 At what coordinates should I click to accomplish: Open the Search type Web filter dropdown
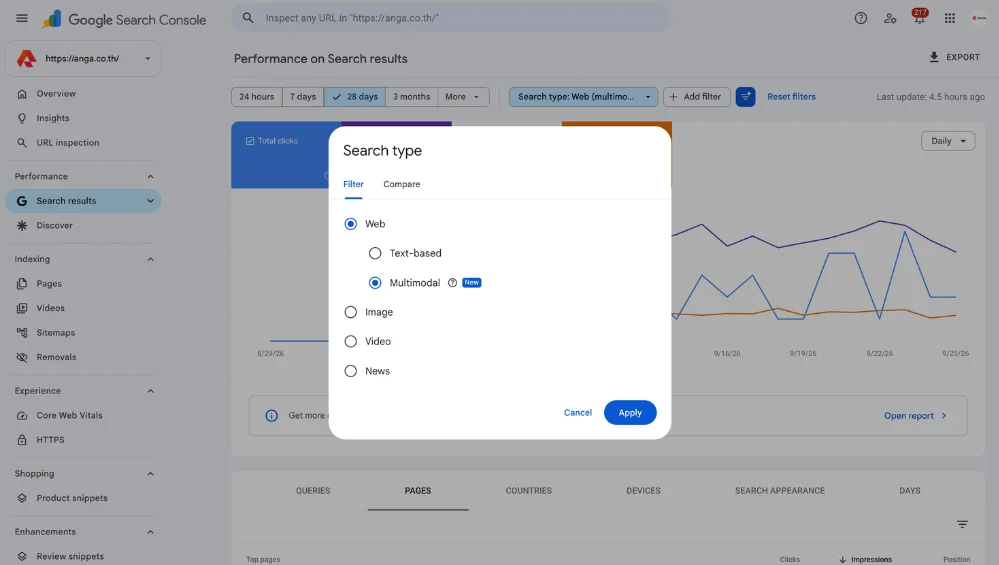(583, 97)
